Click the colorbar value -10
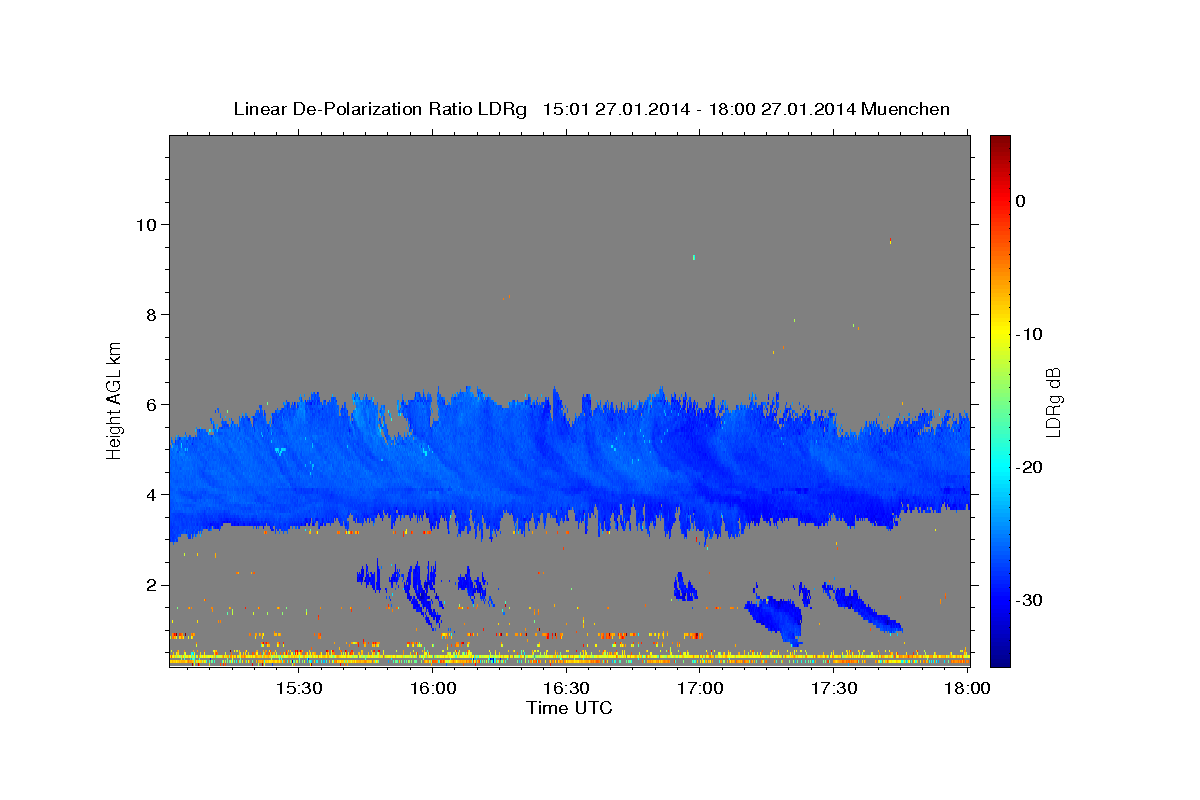 point(1029,334)
